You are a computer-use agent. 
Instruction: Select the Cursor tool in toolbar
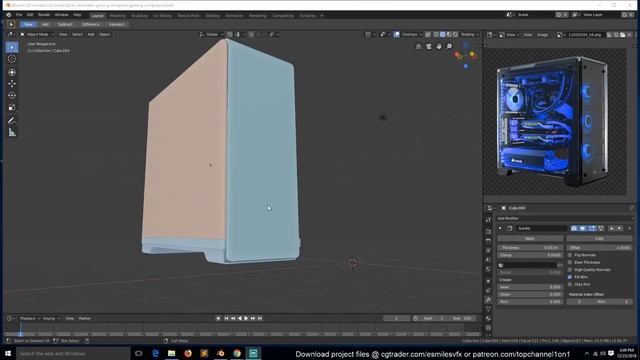coord(12,59)
